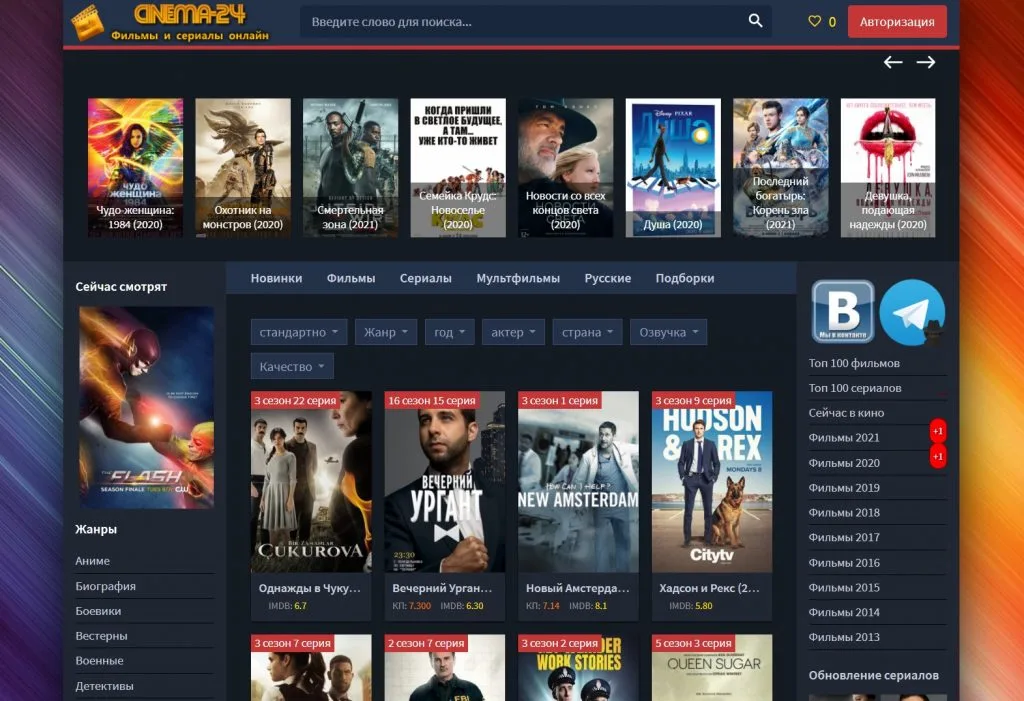Advance the carousel with the right arrow
Image resolution: width=1024 pixels, height=701 pixels.
click(x=927, y=62)
